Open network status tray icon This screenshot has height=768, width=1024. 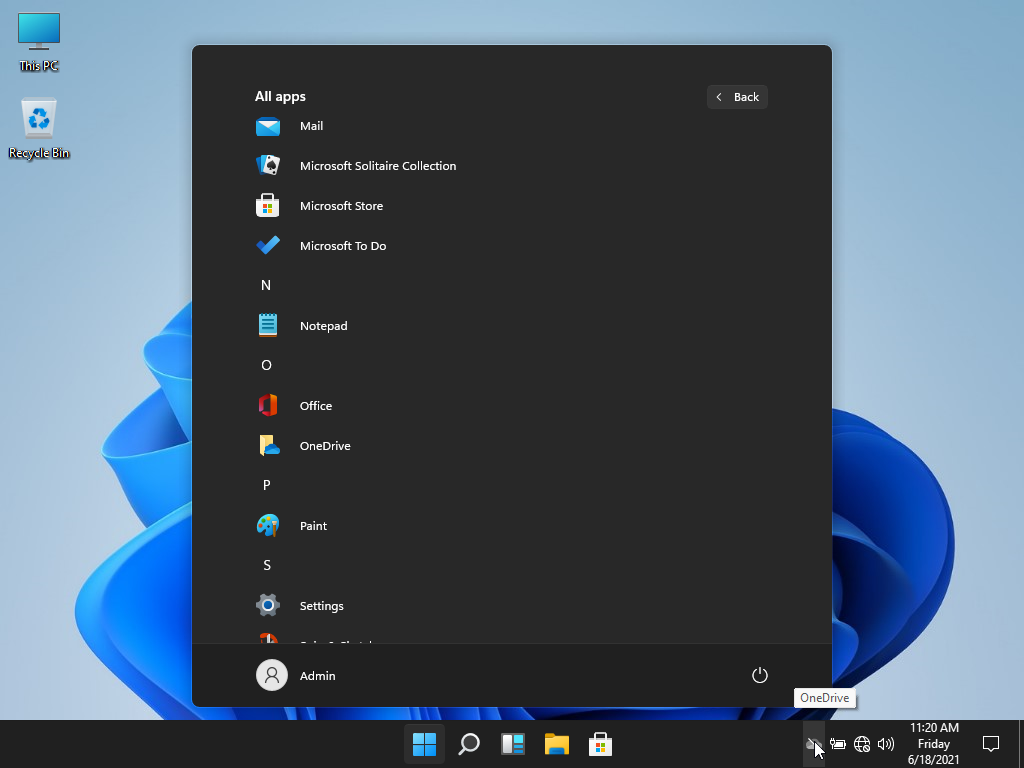pos(862,744)
